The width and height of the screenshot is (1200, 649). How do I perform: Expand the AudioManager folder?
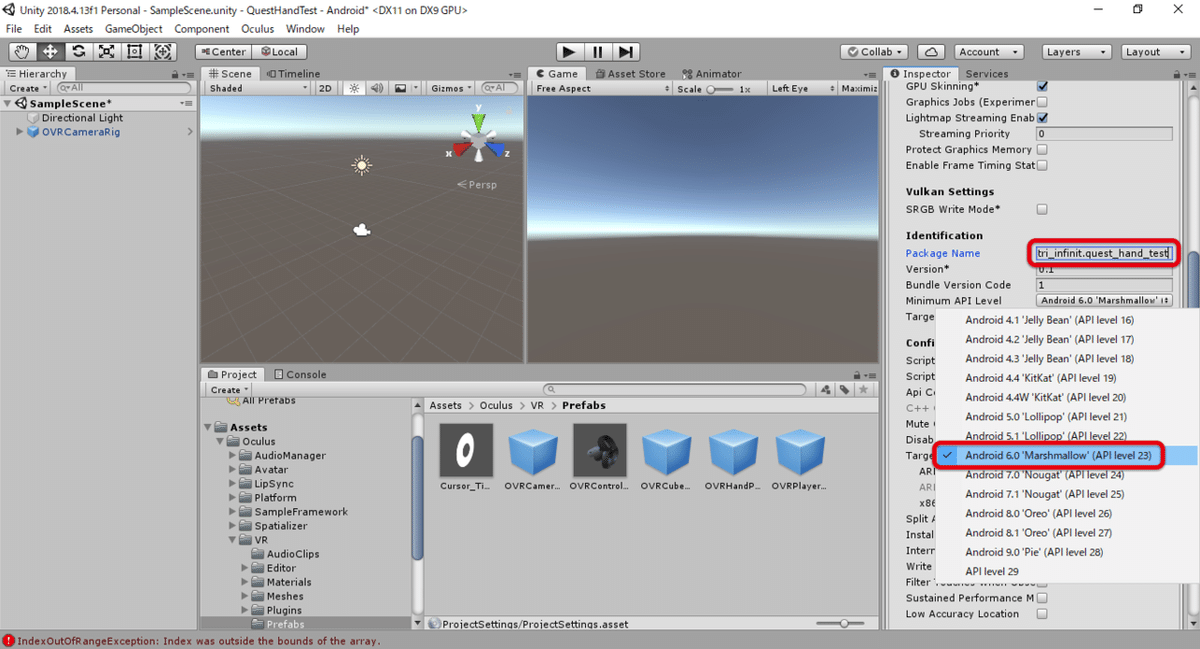233,456
